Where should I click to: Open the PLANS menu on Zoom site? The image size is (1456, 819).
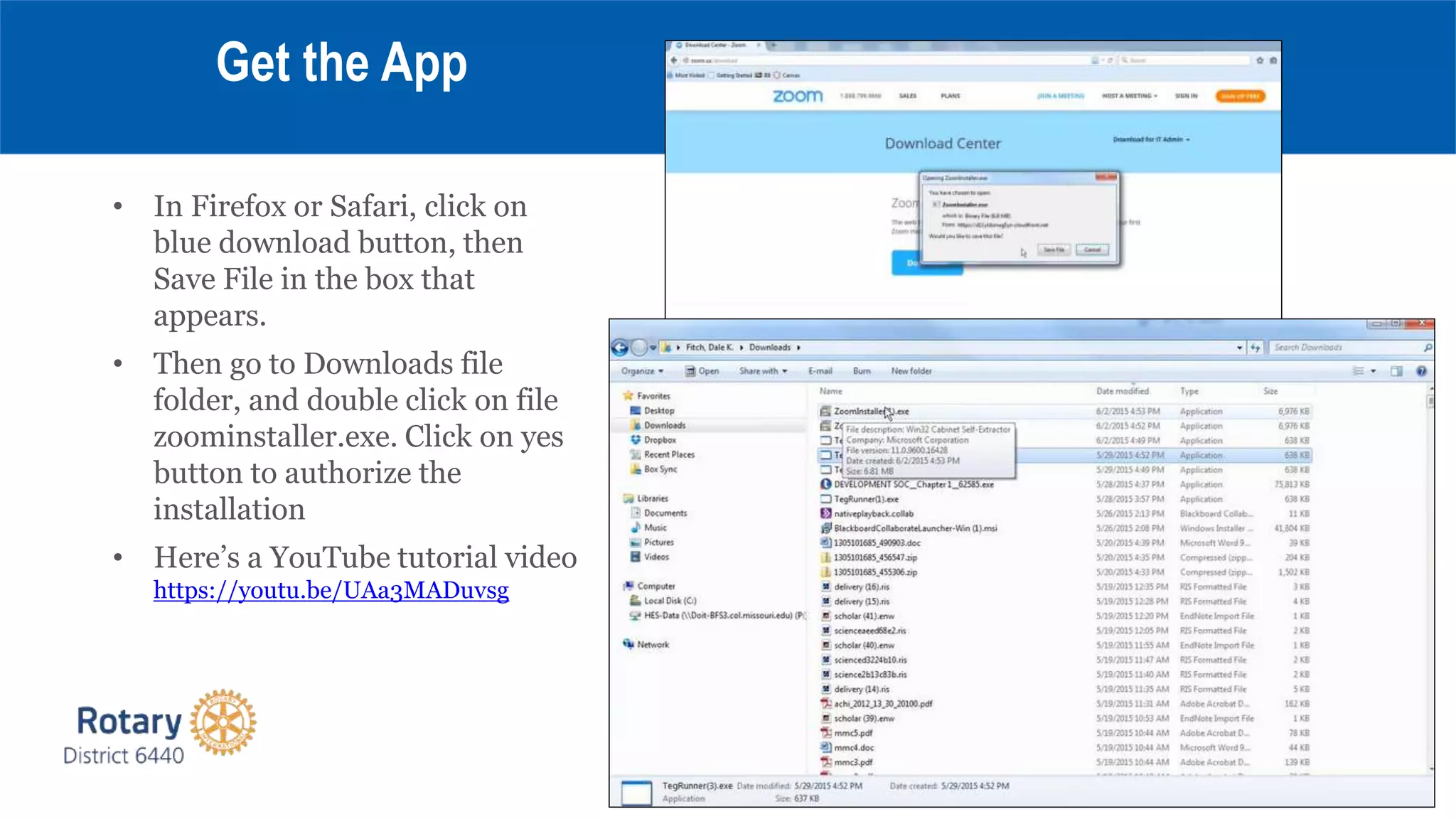(x=951, y=96)
